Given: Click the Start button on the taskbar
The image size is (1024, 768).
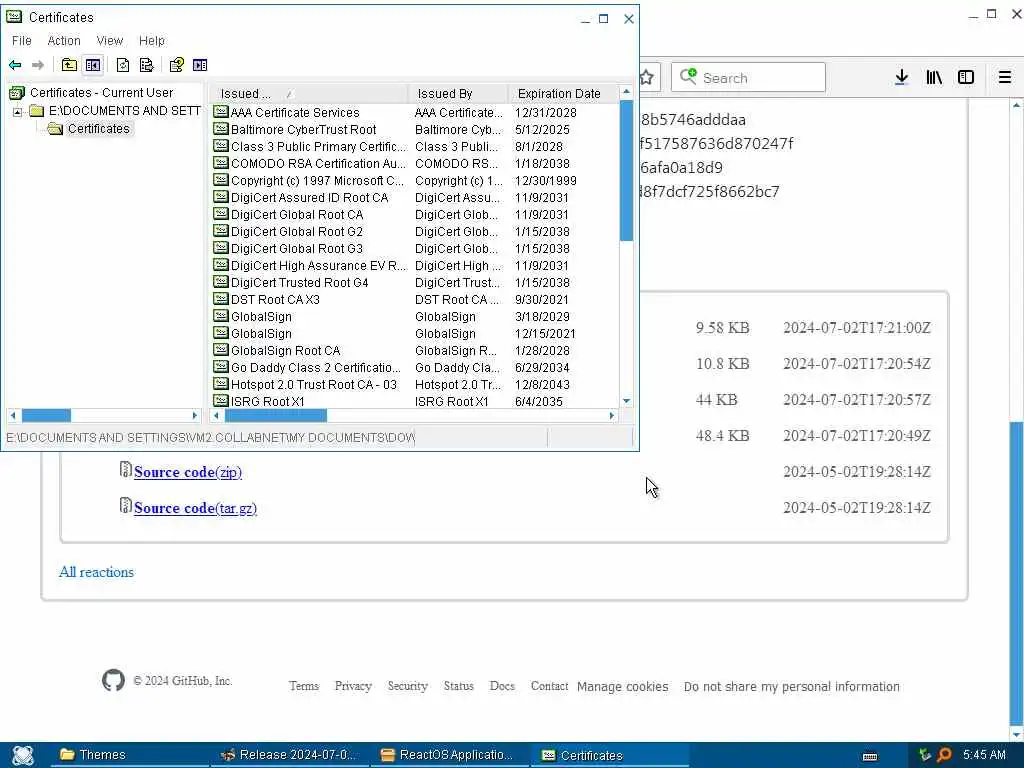Looking at the screenshot, I should pos(23,755).
